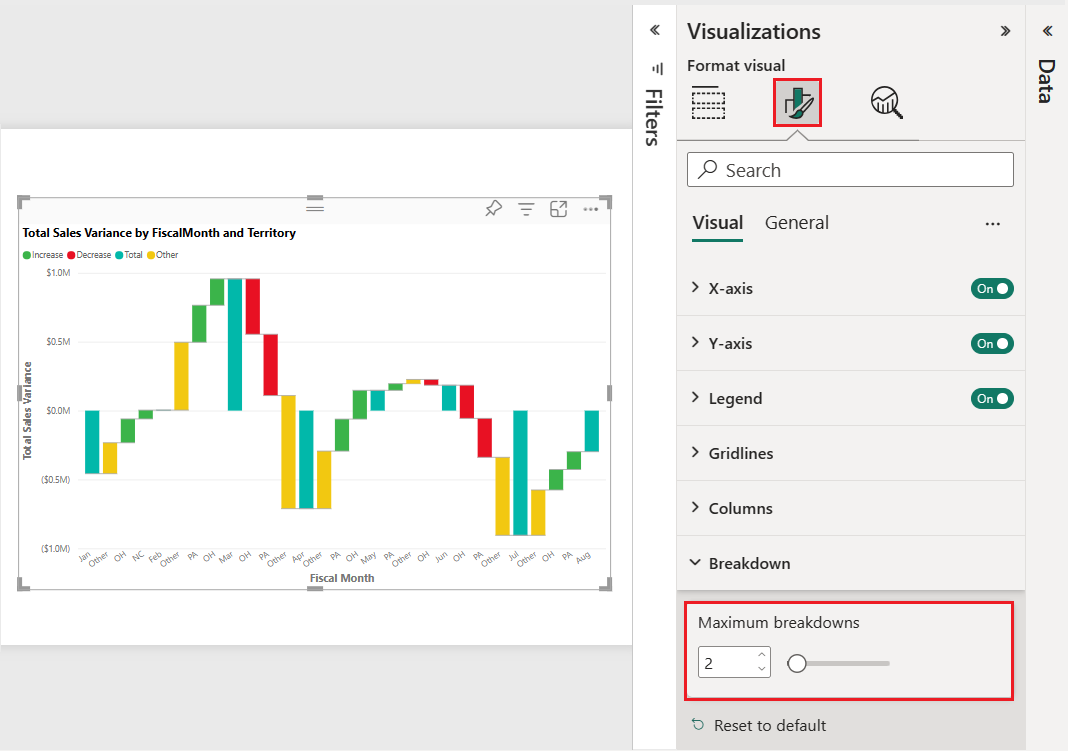Open the Build visual fields icon

(708, 103)
